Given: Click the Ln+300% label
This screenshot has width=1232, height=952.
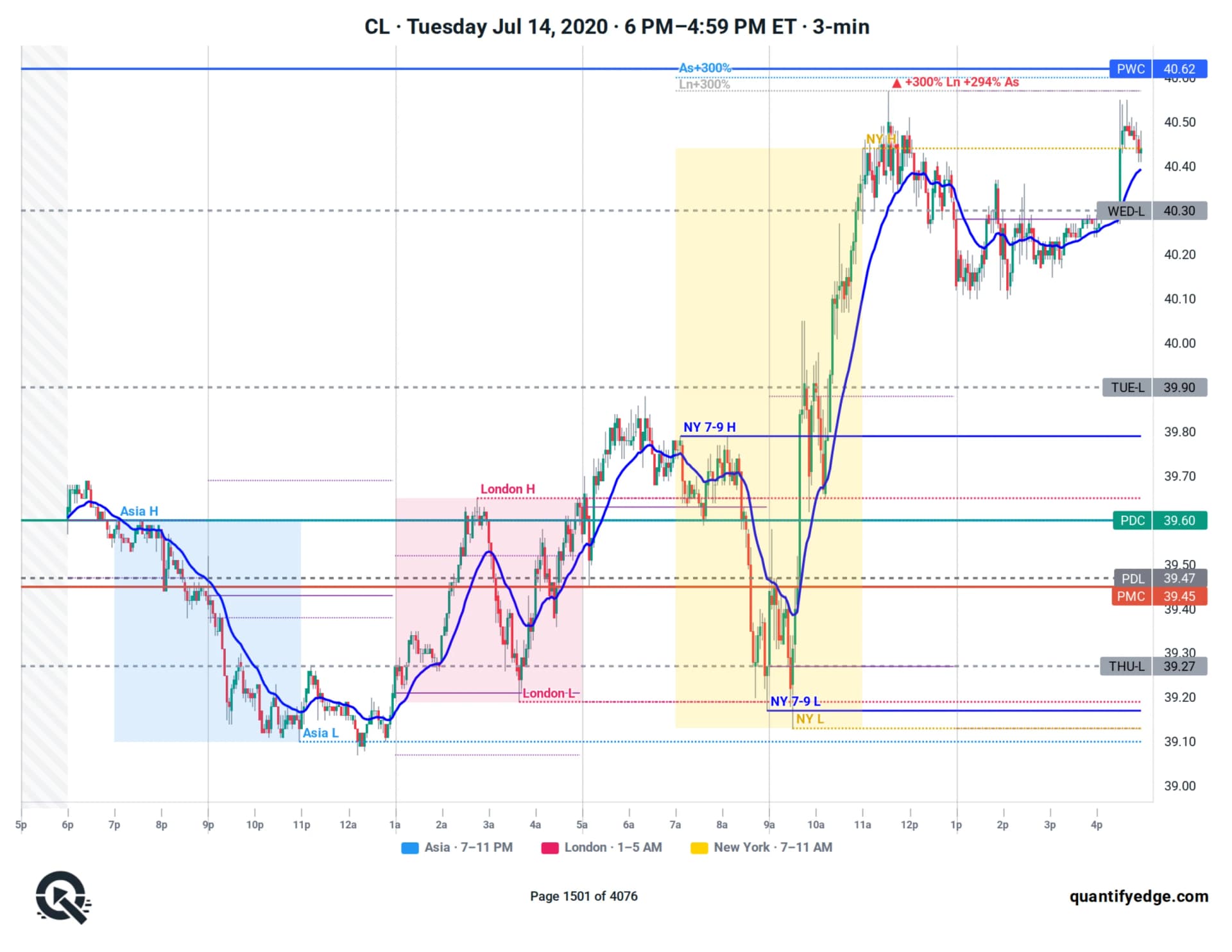Looking at the screenshot, I should tap(704, 84).
